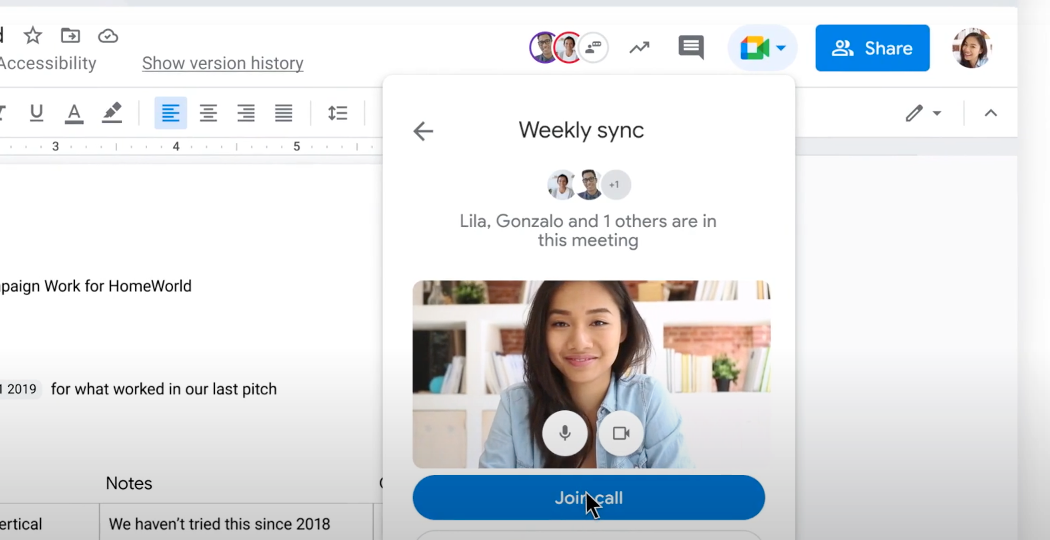Screen dimensions: 1050x540
Task: Mute the microphone in the call preview
Action: [565, 433]
